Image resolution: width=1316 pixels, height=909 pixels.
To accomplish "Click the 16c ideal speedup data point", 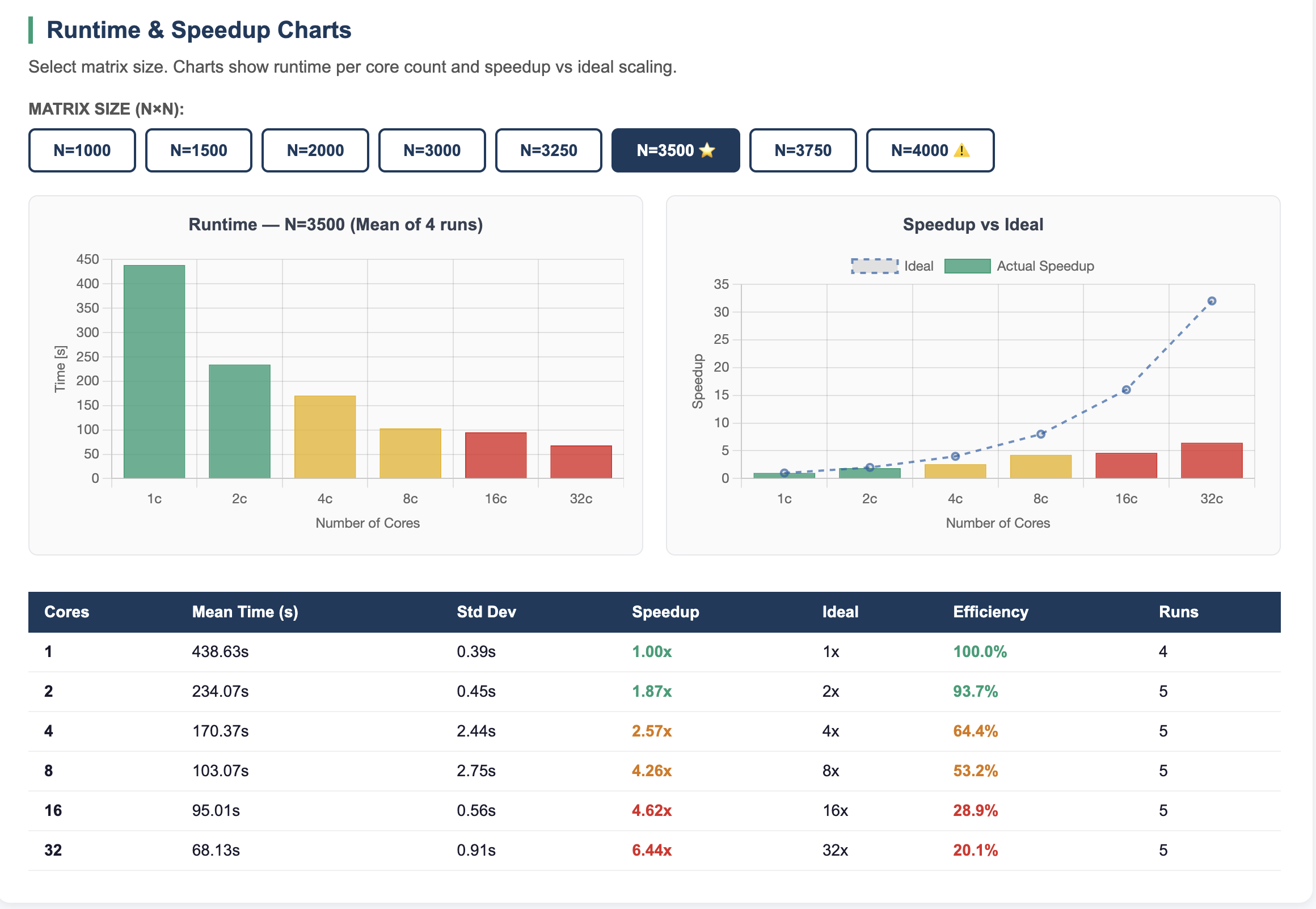I will 1126,390.
